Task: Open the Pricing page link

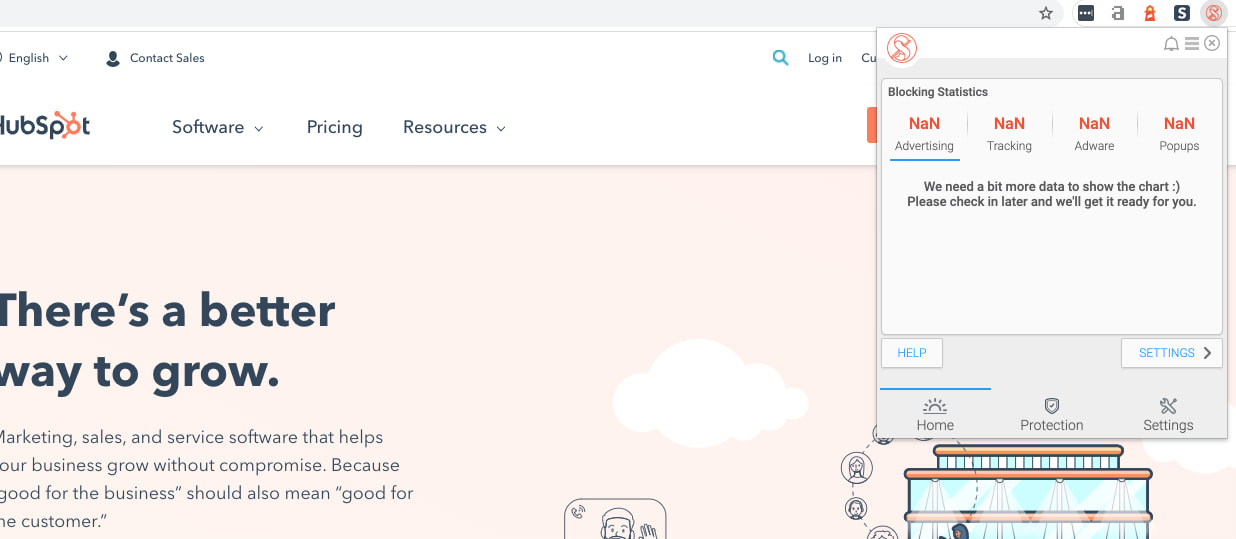Action: pos(335,127)
